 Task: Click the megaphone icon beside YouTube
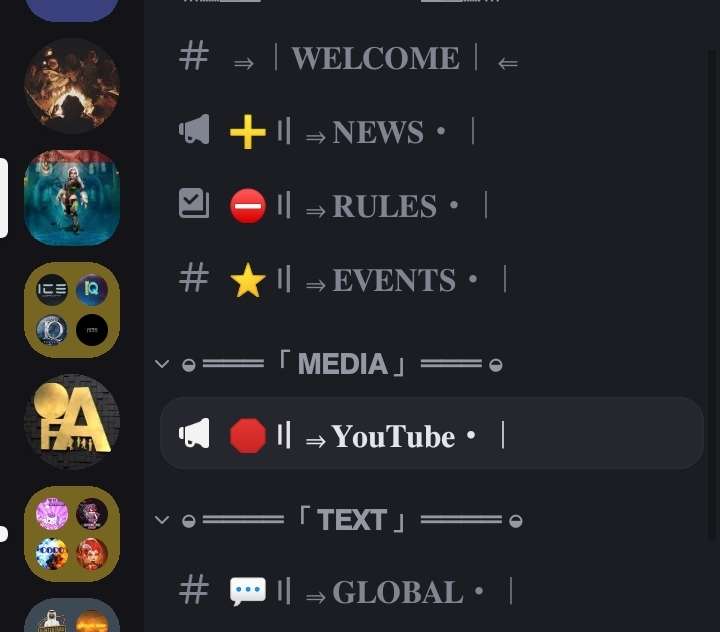click(x=194, y=433)
